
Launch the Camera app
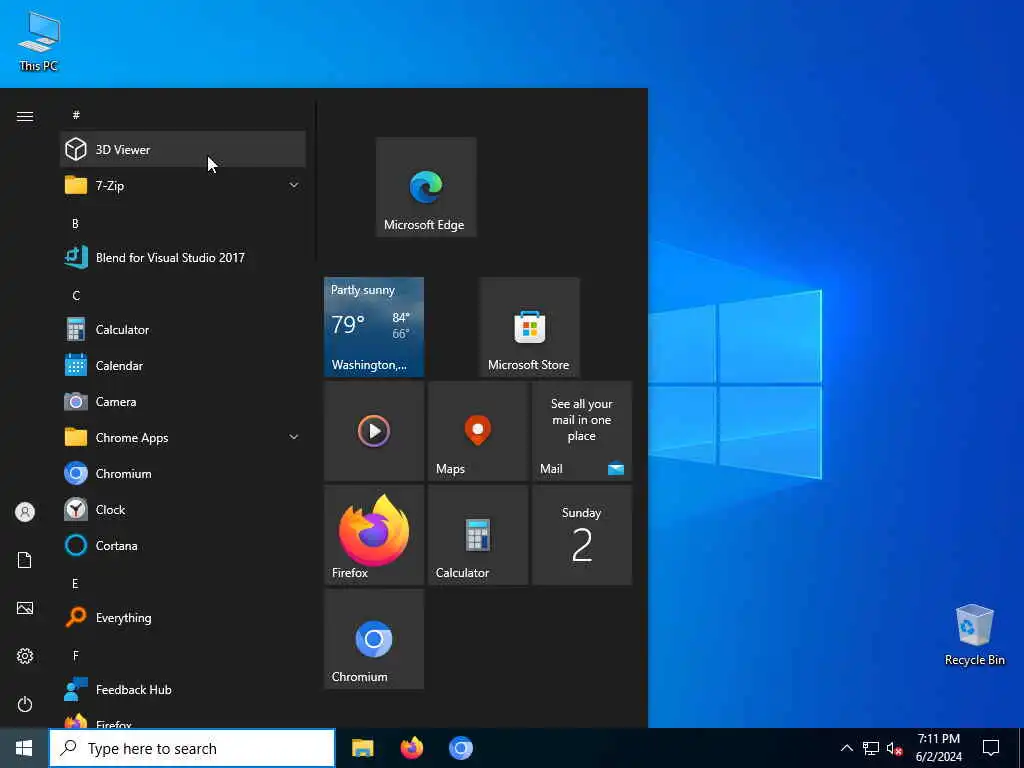click(182, 401)
